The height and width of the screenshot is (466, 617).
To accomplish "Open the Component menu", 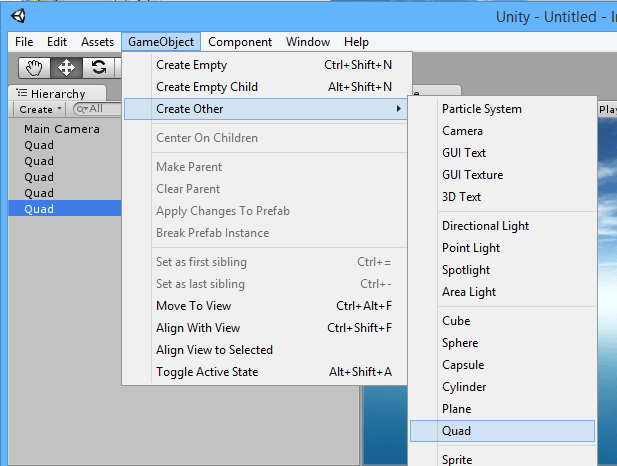I will coord(240,42).
